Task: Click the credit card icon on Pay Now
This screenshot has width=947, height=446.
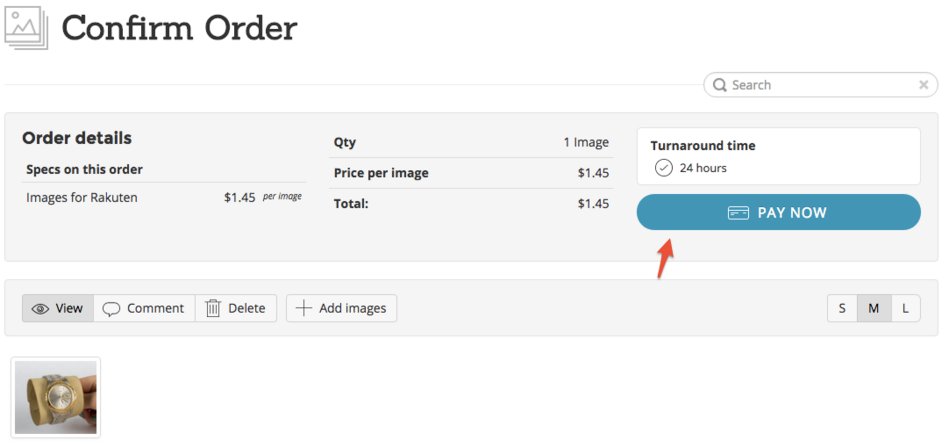Action: tap(738, 213)
